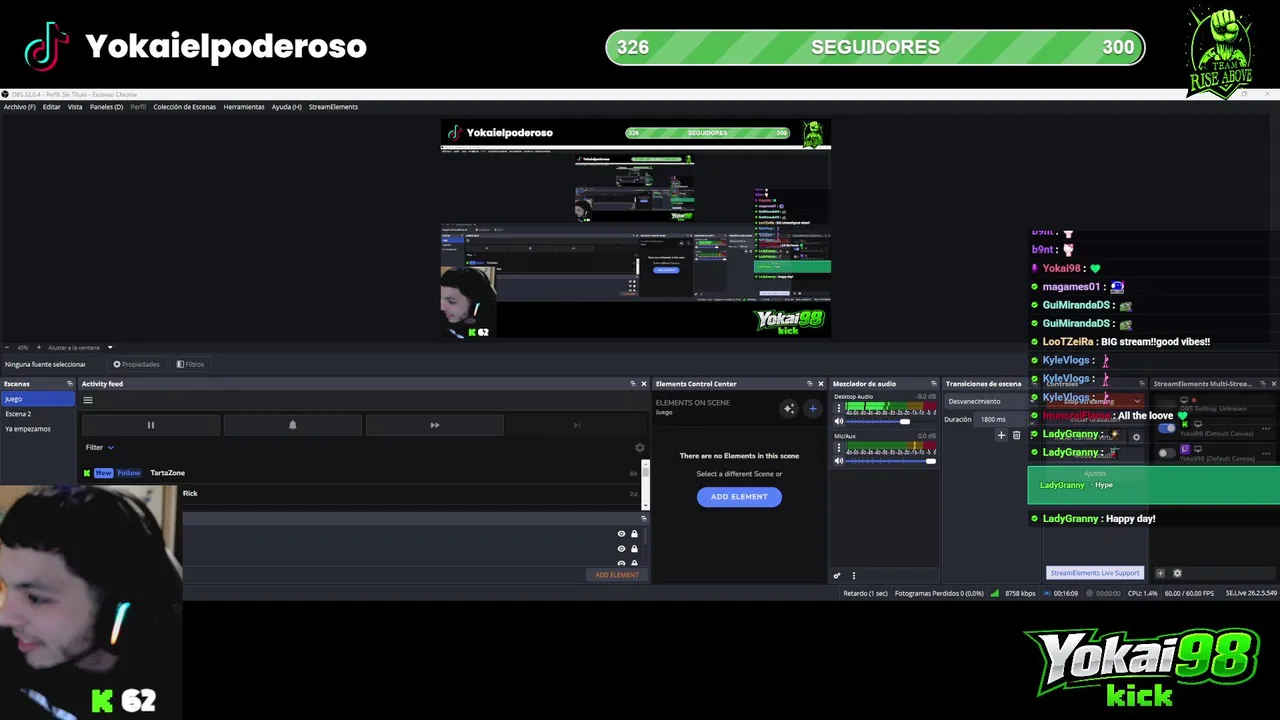Toggle the Twitch Yokai98 stream switch

click(x=1166, y=453)
